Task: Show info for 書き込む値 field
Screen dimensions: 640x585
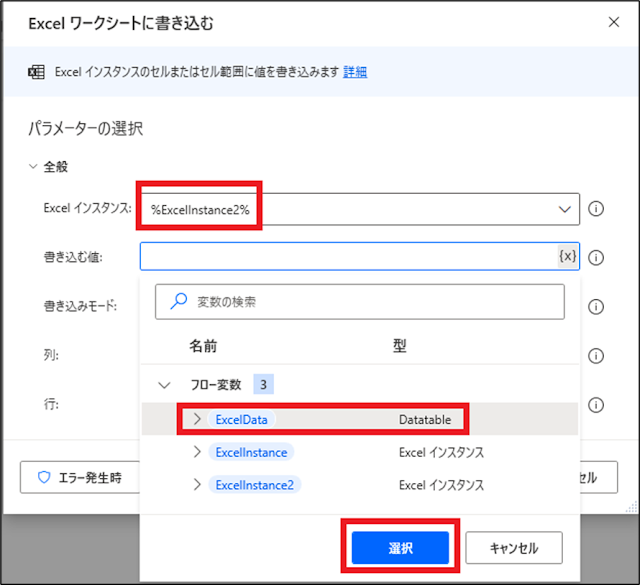Action: 596,258
